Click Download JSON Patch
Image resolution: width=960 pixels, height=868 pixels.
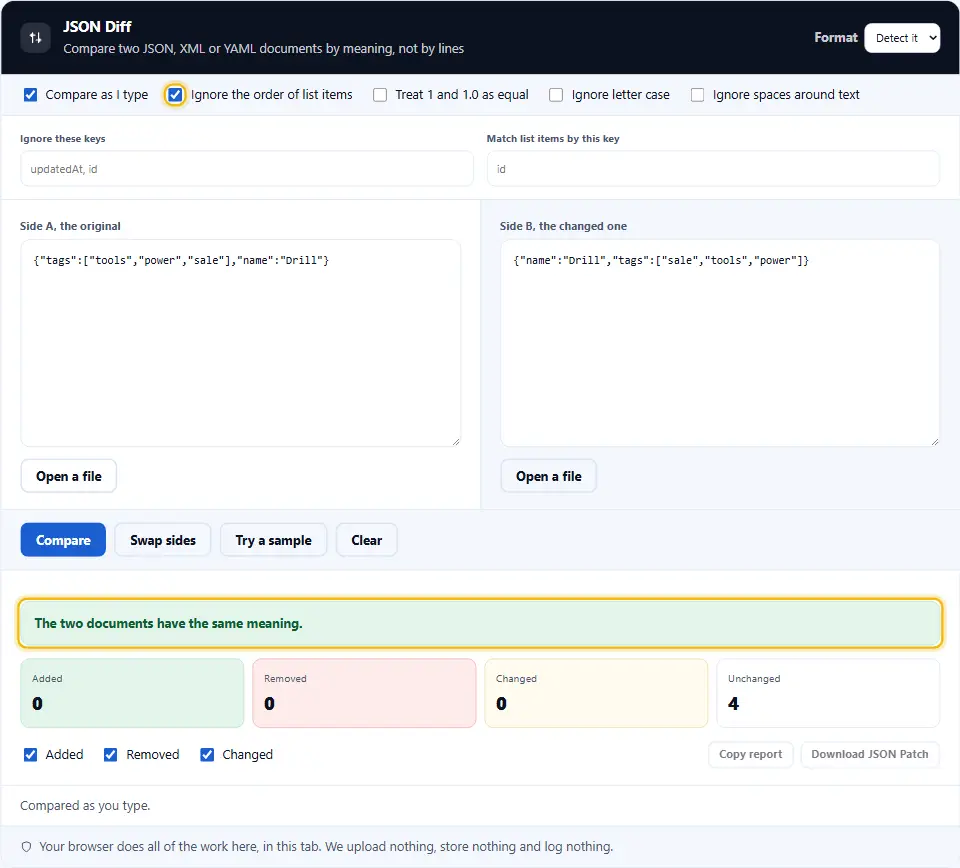pos(870,754)
